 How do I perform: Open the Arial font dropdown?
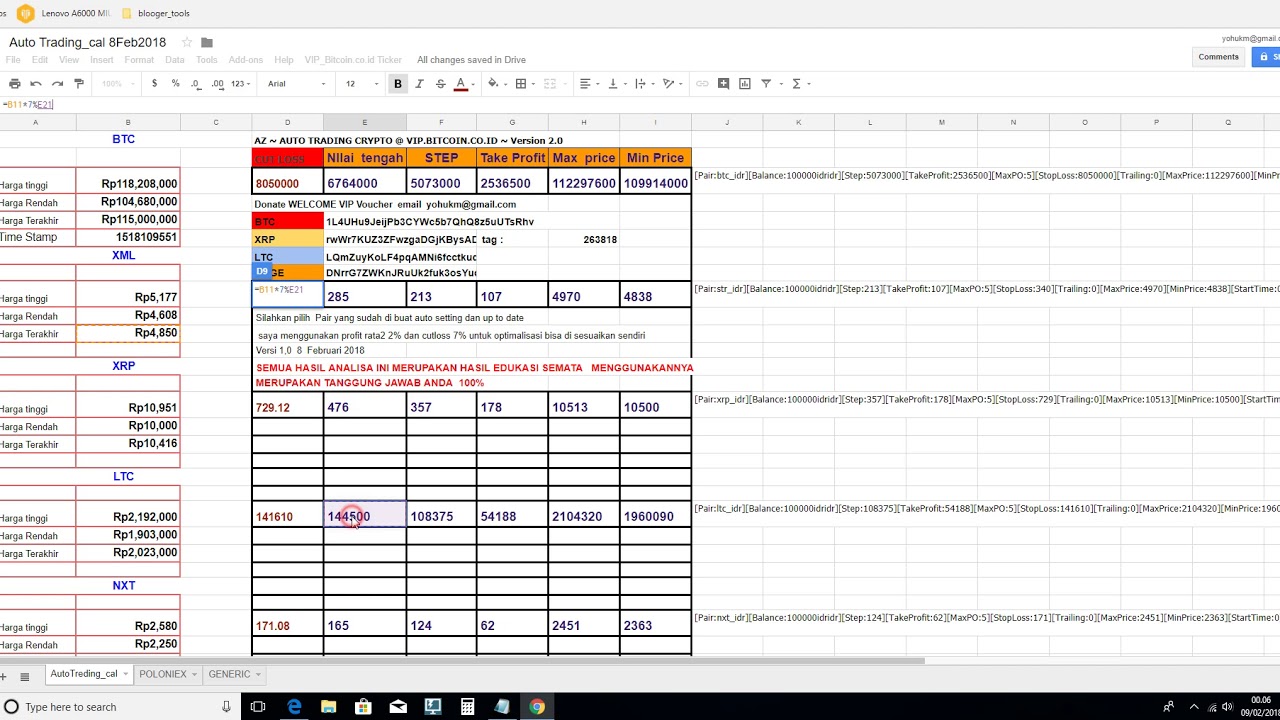click(299, 84)
